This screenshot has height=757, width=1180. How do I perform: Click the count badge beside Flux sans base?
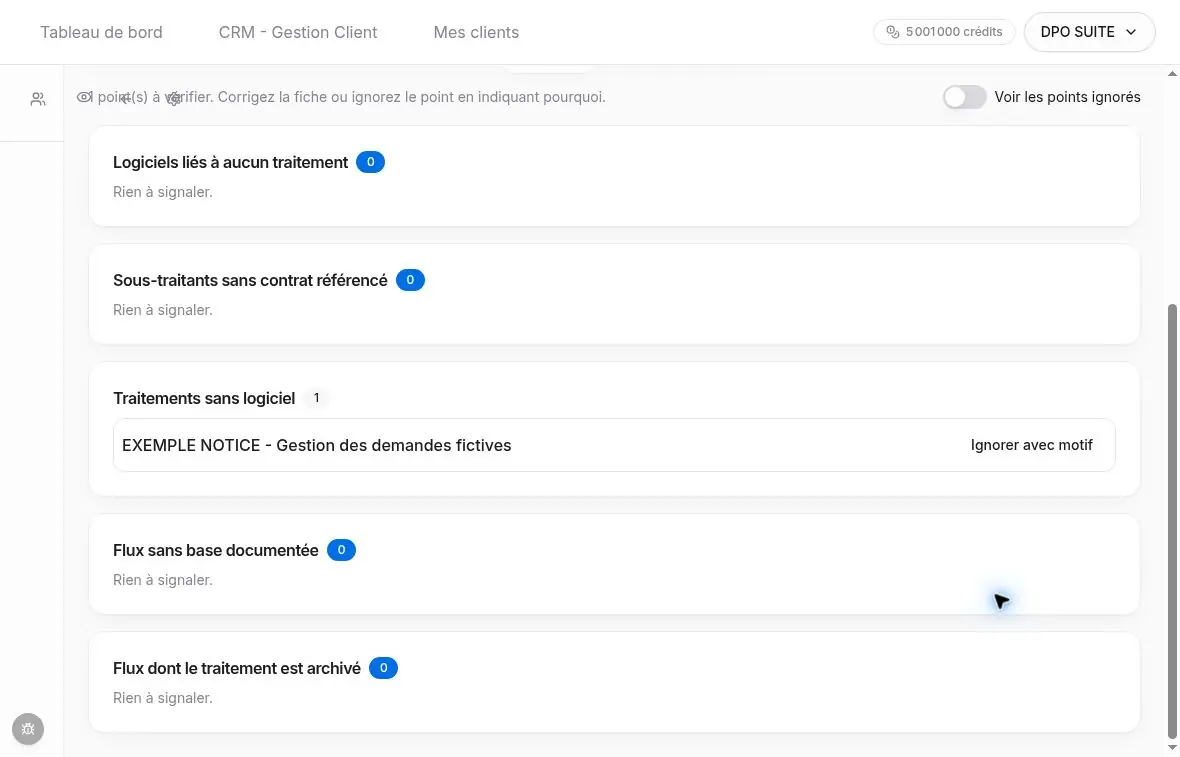341,550
